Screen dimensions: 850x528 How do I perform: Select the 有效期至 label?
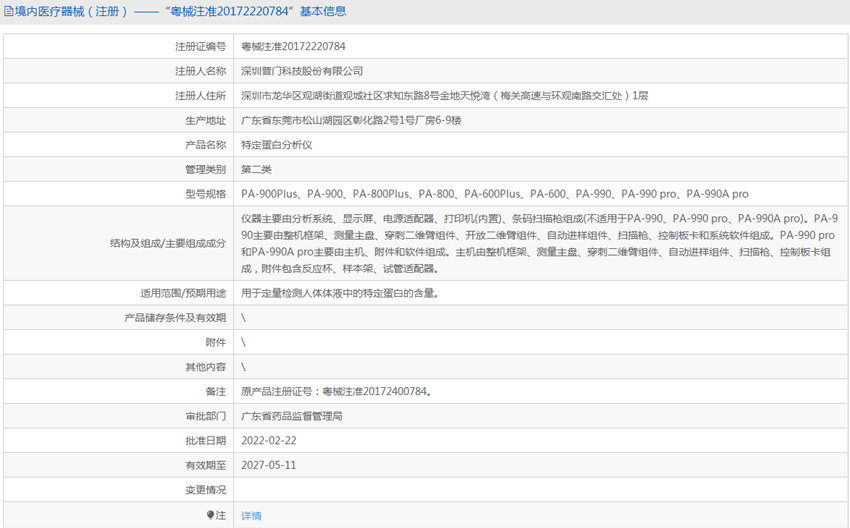click(x=205, y=465)
